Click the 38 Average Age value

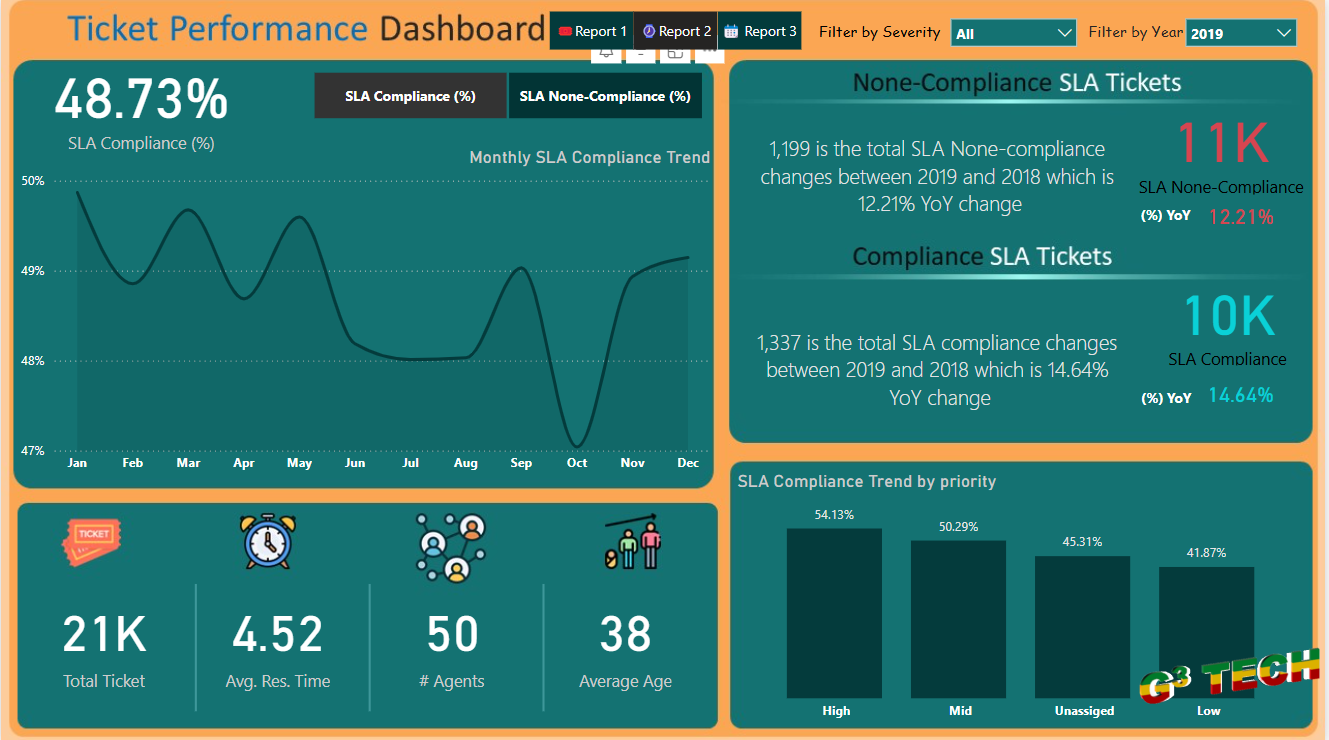pyautogui.click(x=625, y=634)
